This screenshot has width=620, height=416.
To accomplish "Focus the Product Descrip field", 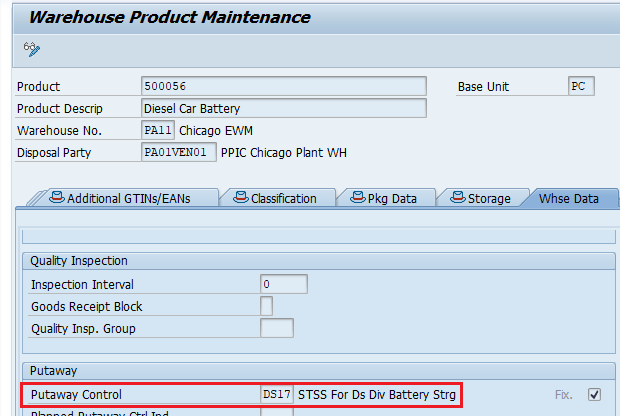I will click(x=284, y=108).
